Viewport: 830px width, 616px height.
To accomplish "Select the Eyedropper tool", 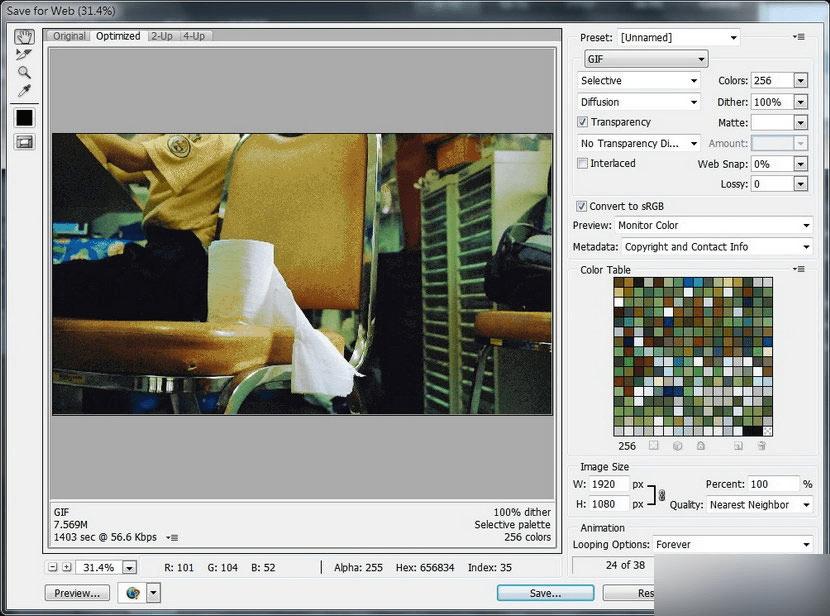I will click(24, 90).
